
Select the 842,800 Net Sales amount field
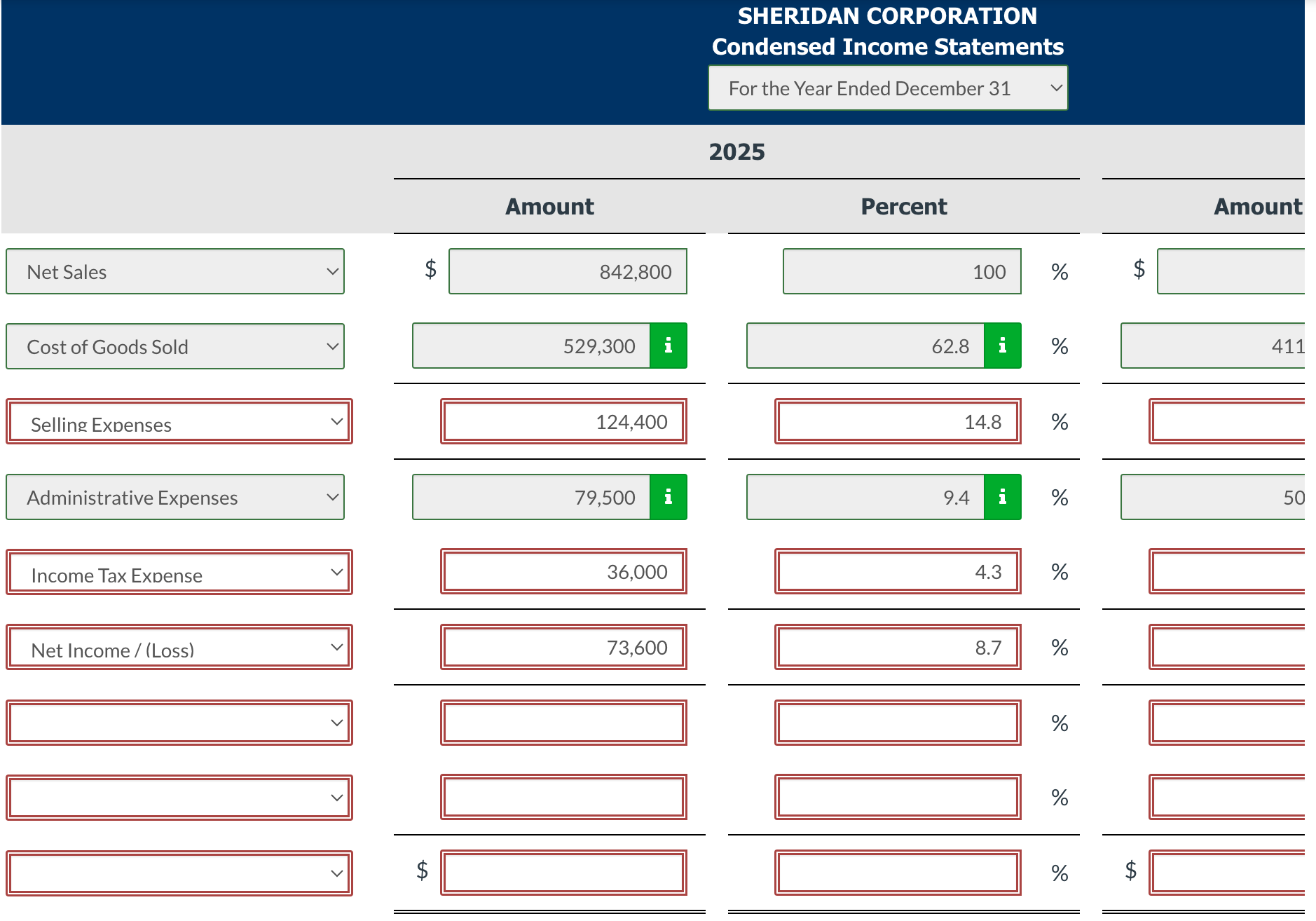[x=568, y=271]
